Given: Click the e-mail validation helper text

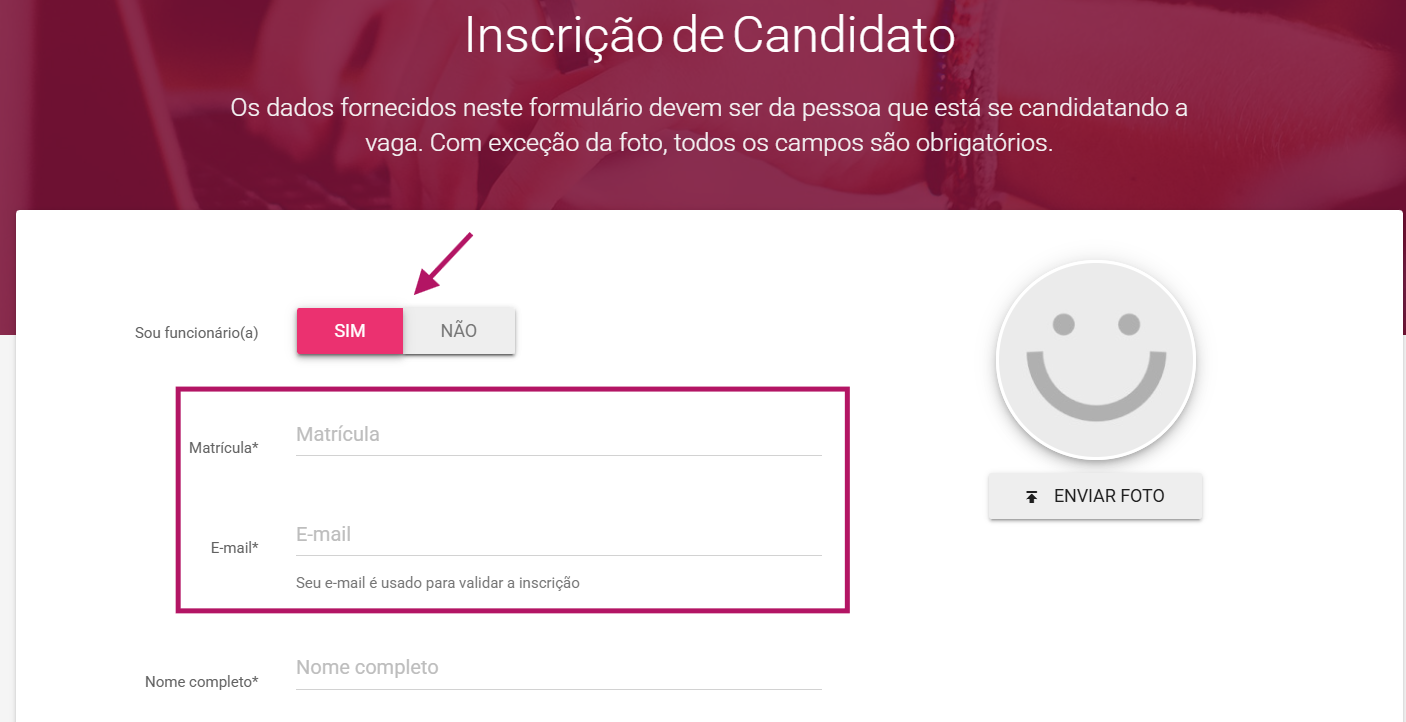Looking at the screenshot, I should (x=438, y=582).
